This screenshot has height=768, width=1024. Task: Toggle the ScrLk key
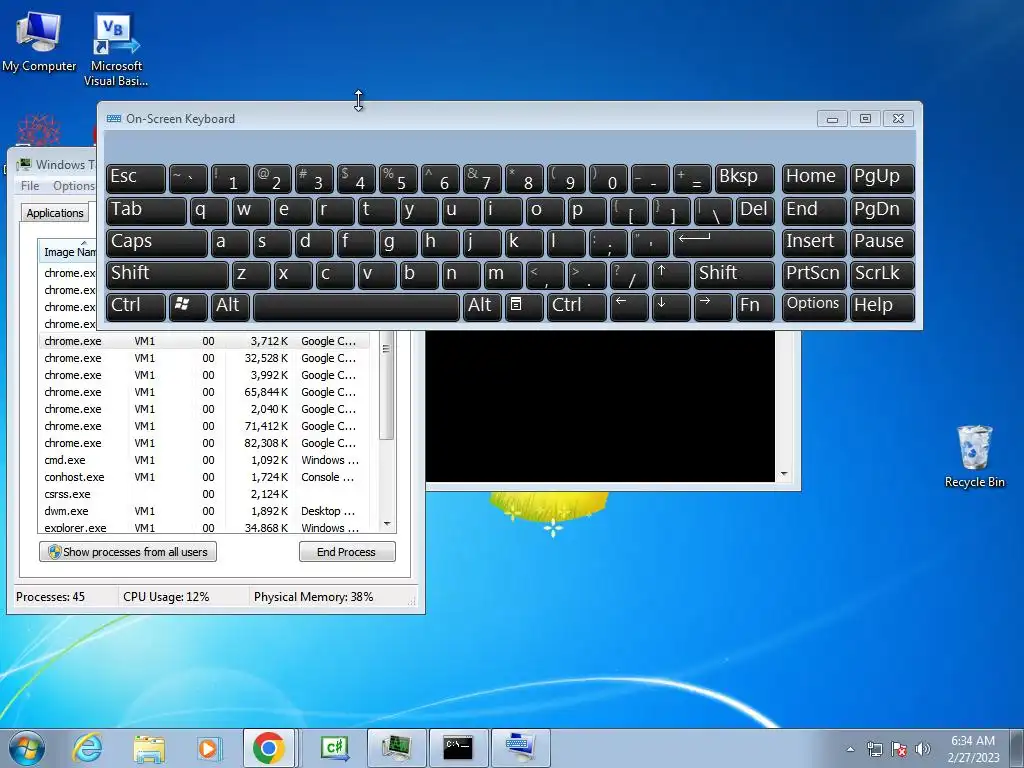click(882, 274)
